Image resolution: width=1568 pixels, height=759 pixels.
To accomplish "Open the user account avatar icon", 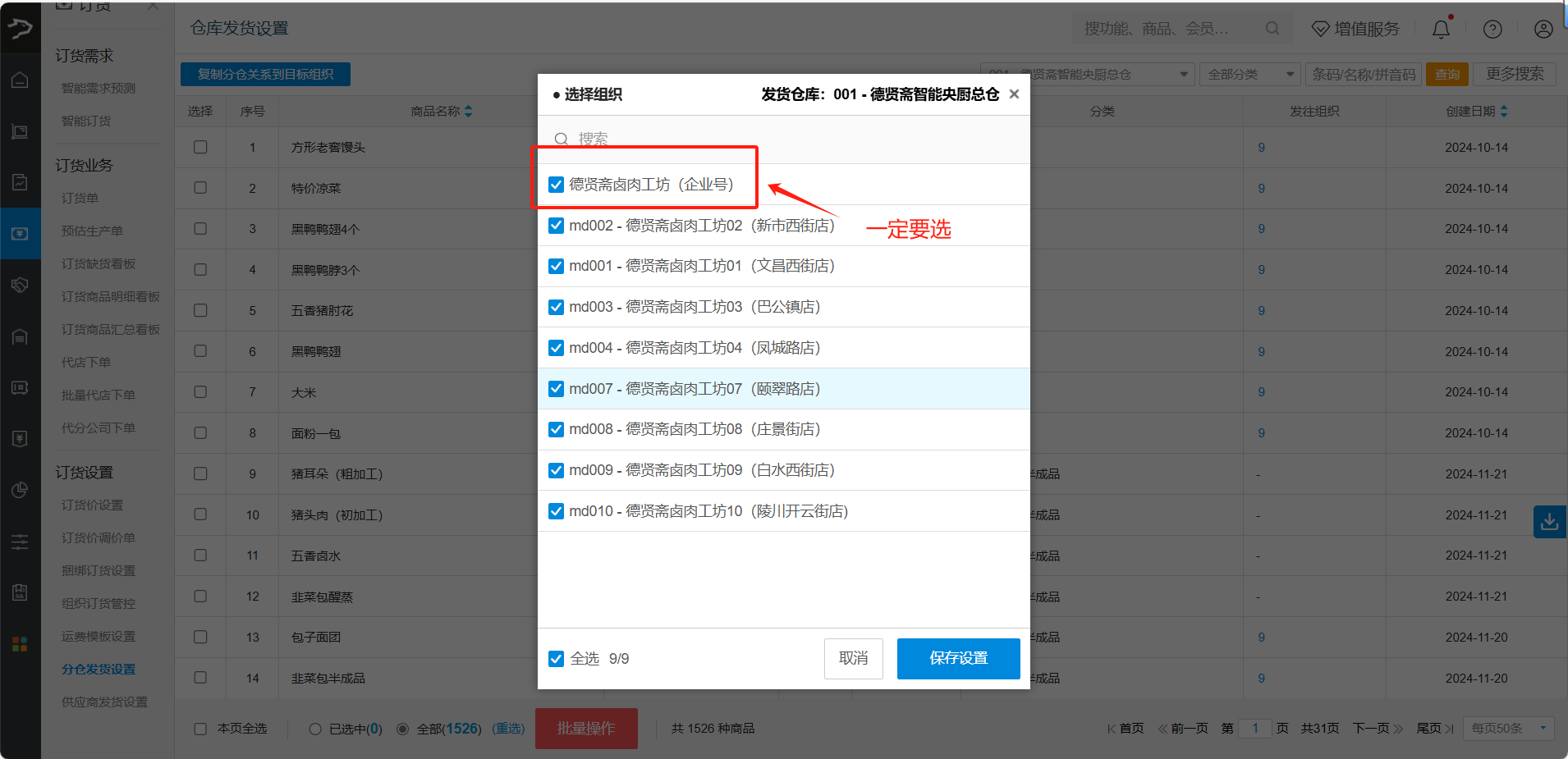I will click(x=1543, y=29).
